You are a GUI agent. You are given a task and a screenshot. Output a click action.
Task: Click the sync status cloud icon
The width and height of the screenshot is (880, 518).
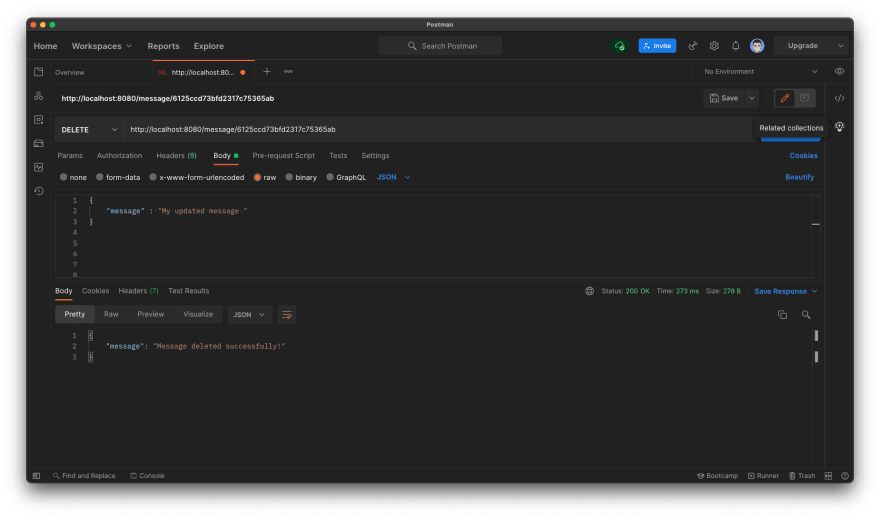620,46
